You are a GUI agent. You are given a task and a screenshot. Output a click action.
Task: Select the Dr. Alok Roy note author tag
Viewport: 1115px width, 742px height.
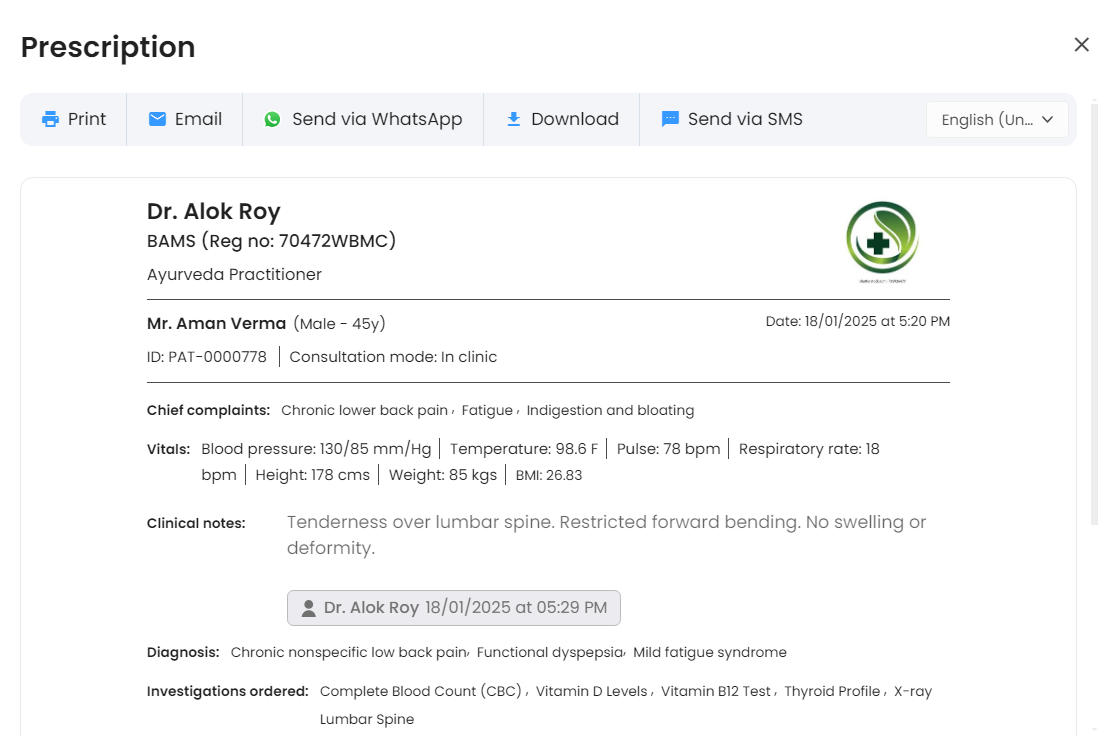453,608
